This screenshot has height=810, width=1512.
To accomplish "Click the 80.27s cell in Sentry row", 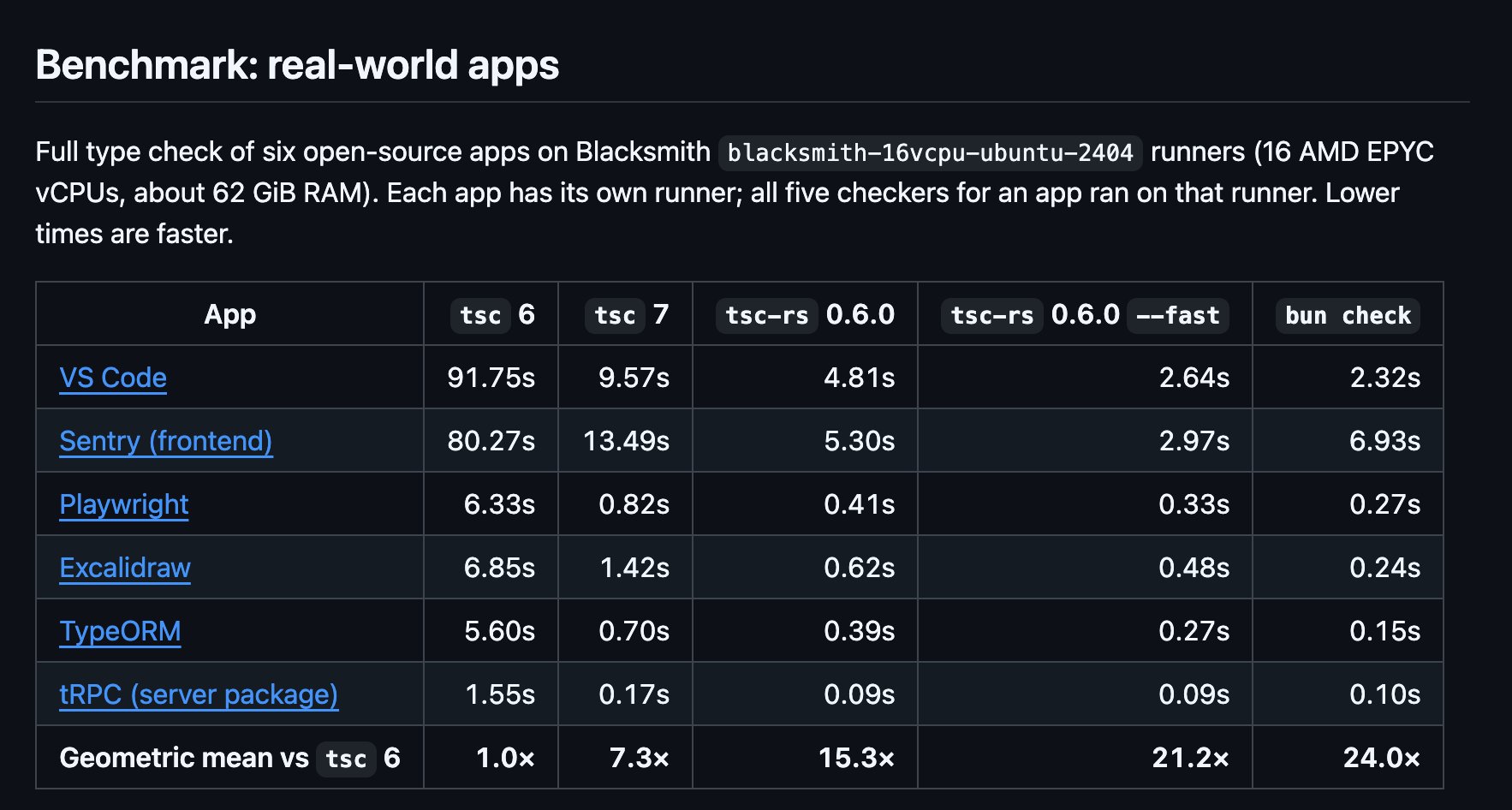I will pyautogui.click(x=491, y=441).
